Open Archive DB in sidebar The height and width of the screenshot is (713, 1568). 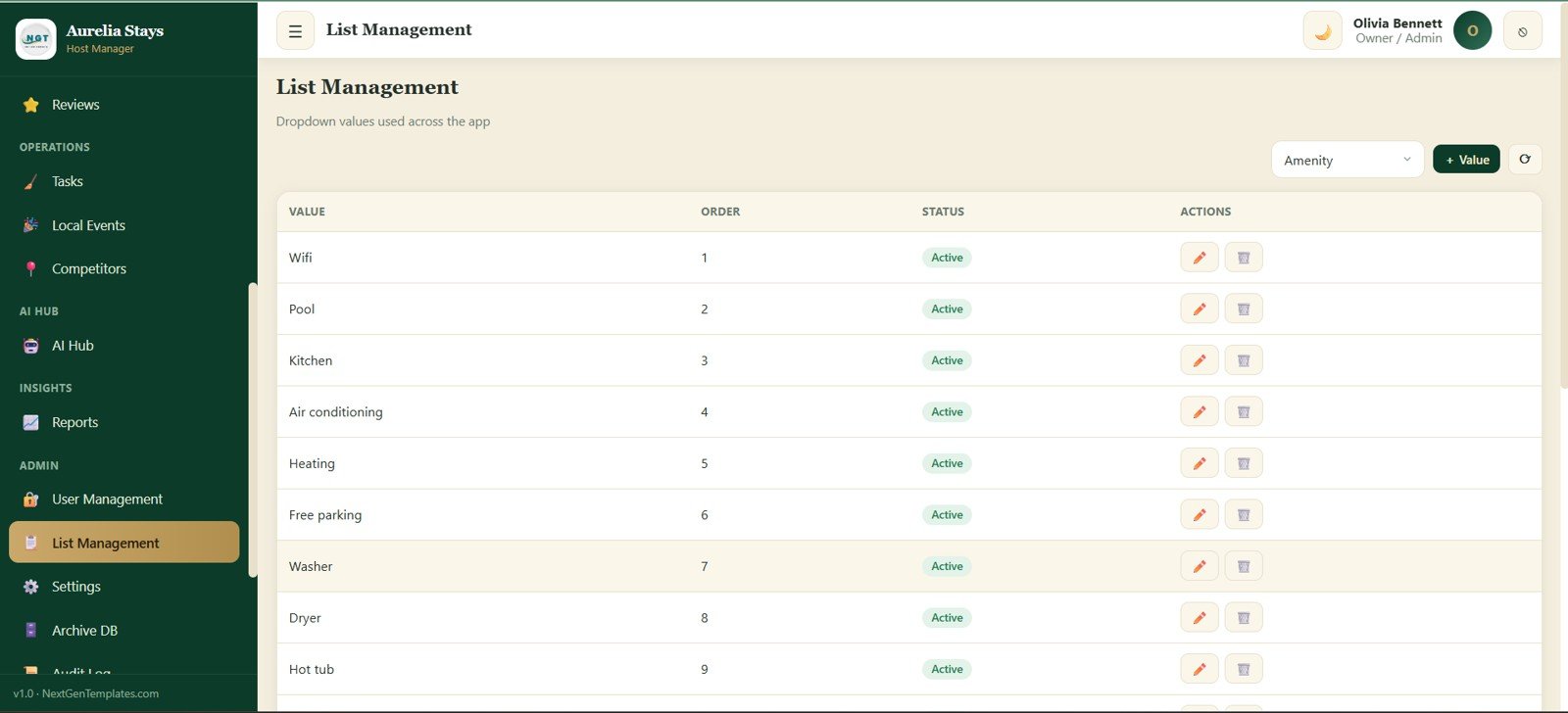(x=123, y=631)
